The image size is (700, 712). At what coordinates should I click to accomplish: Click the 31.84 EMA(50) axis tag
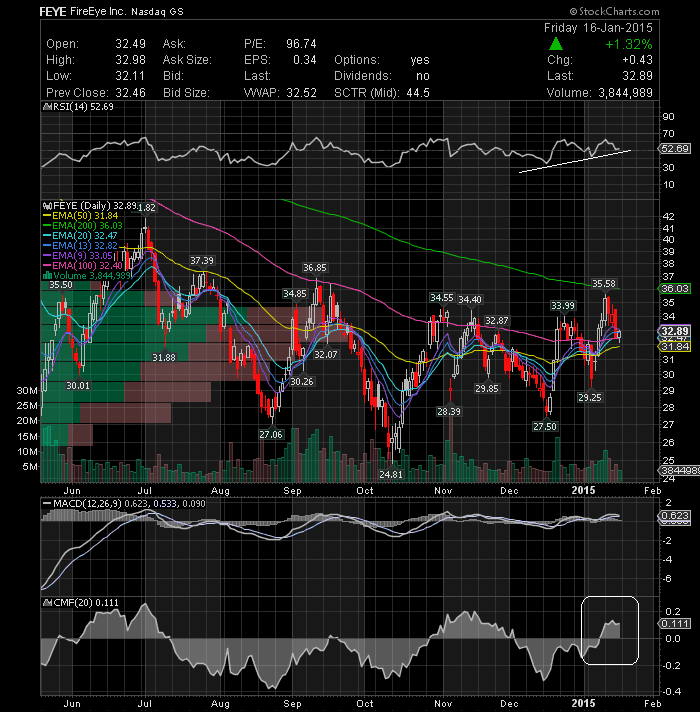point(675,346)
